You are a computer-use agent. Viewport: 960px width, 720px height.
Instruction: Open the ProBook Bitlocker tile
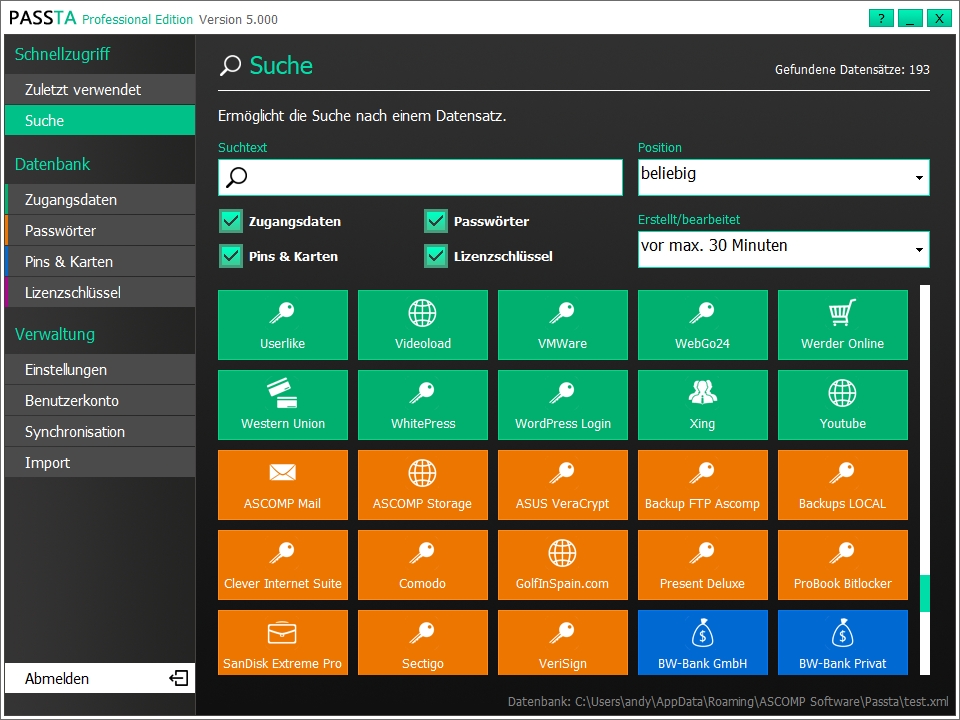coord(843,565)
